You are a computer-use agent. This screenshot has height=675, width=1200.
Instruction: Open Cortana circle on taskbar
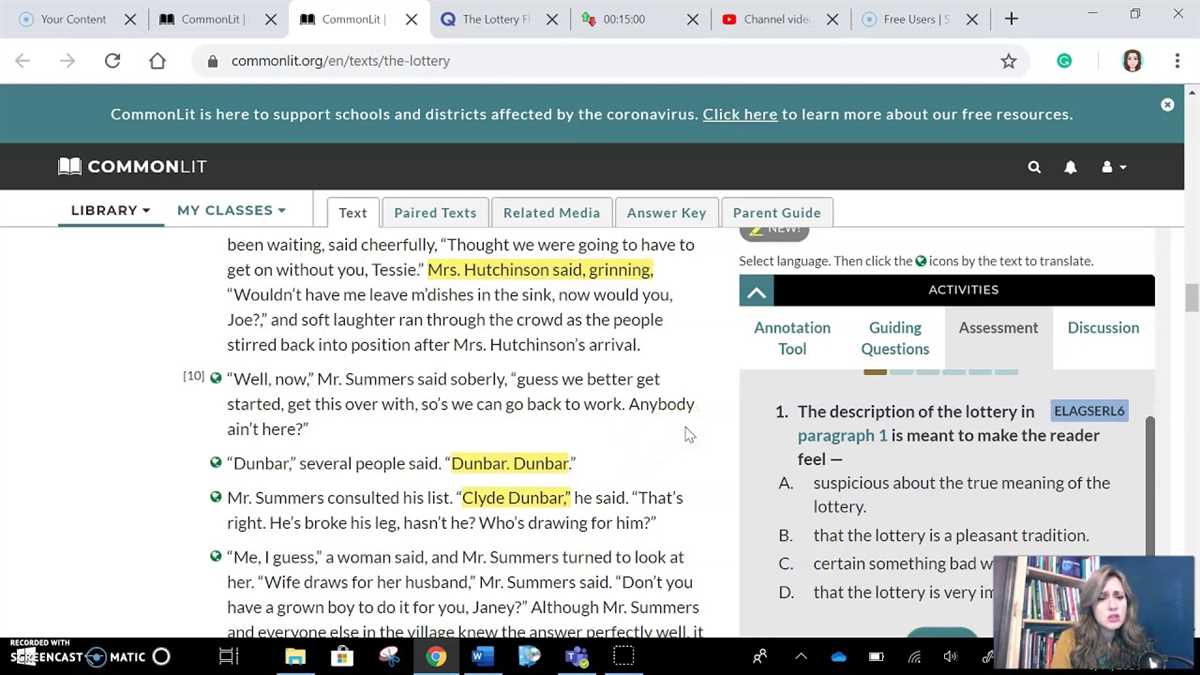point(160,657)
